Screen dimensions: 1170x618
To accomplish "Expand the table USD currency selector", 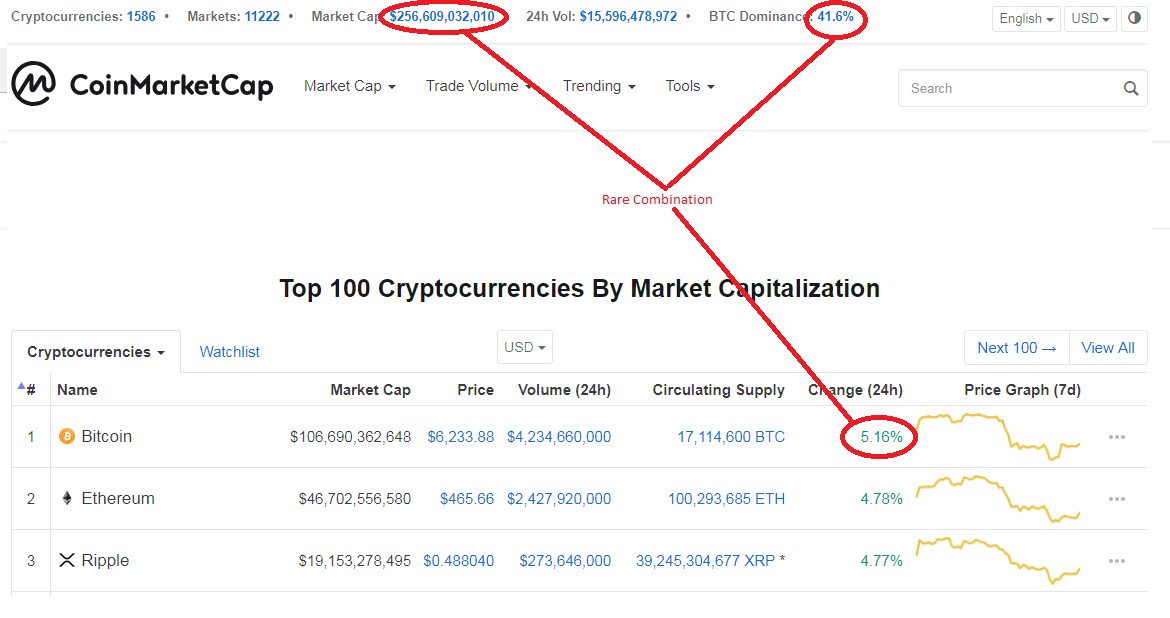I will pos(525,347).
